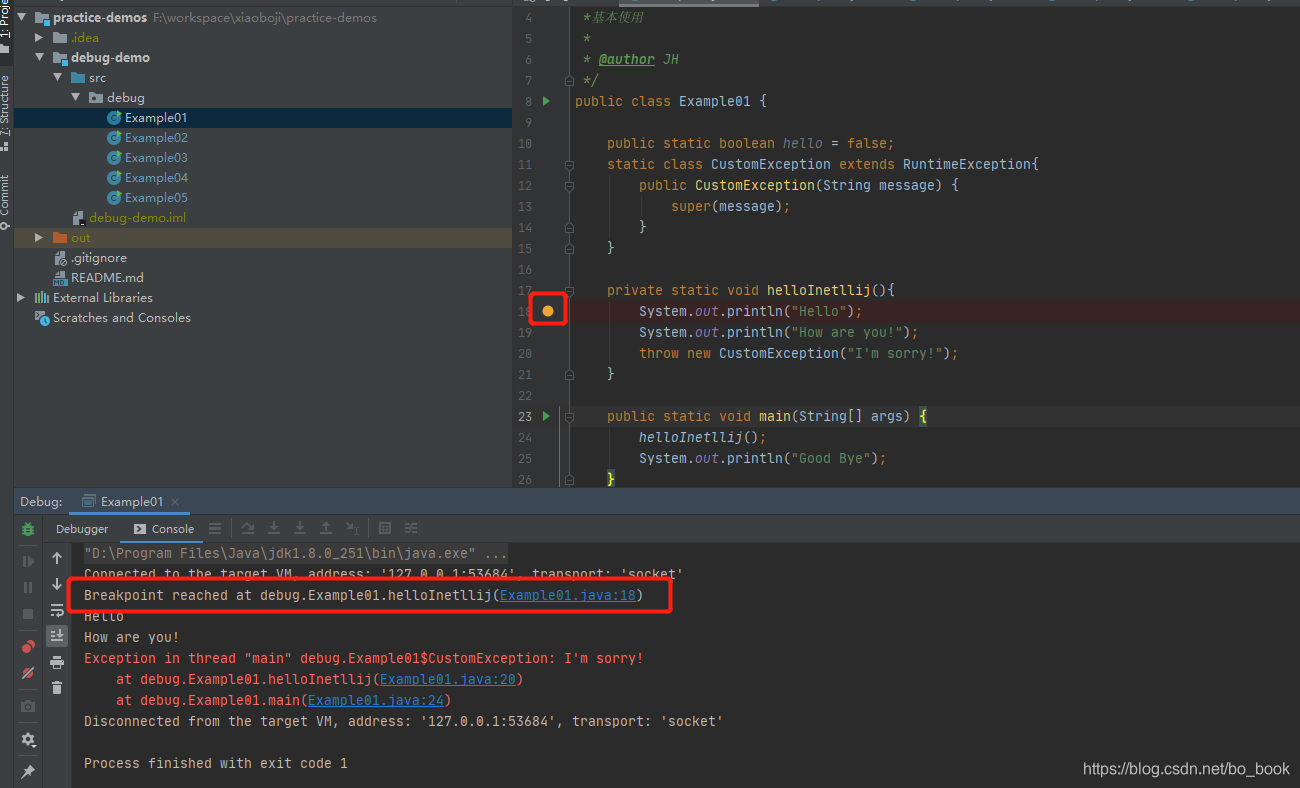Viewport: 1300px width, 788px height.
Task: Click the console Print icon
Action: click(x=57, y=662)
